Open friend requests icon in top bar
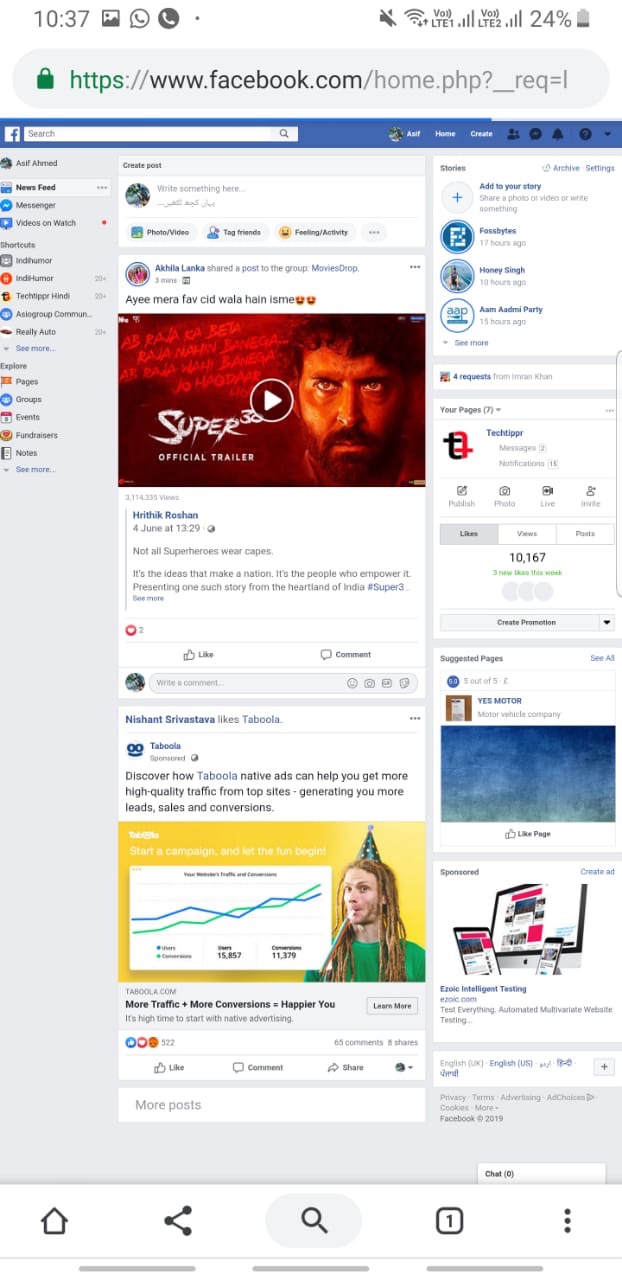The height and width of the screenshot is (1280, 622). 514,133
